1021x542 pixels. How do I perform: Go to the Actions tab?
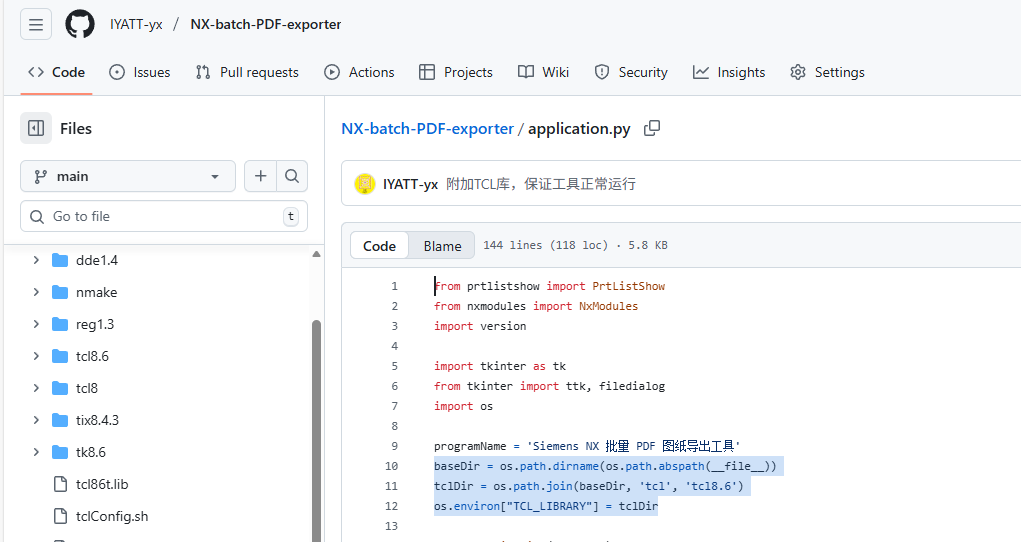pos(359,72)
